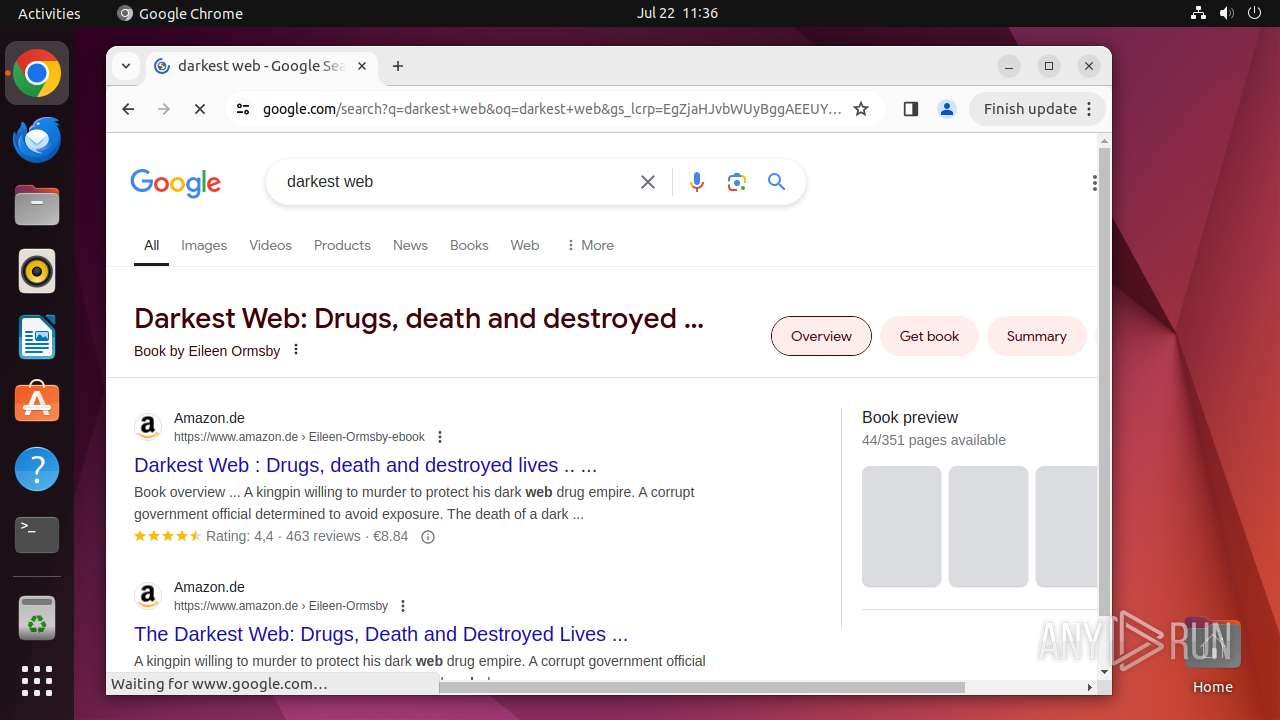Open the Chrome profile avatar

(x=947, y=109)
